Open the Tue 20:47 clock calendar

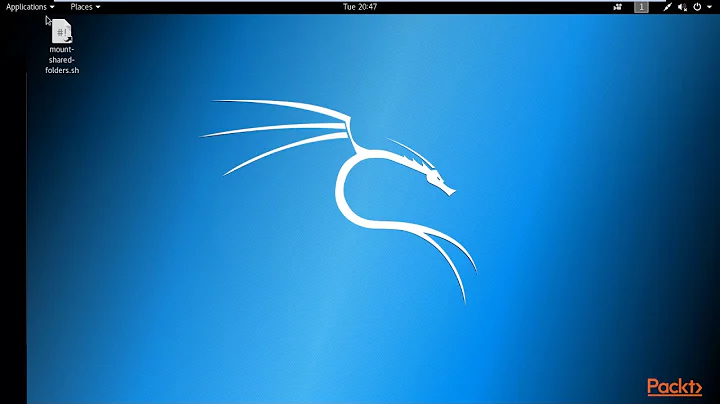pos(360,7)
